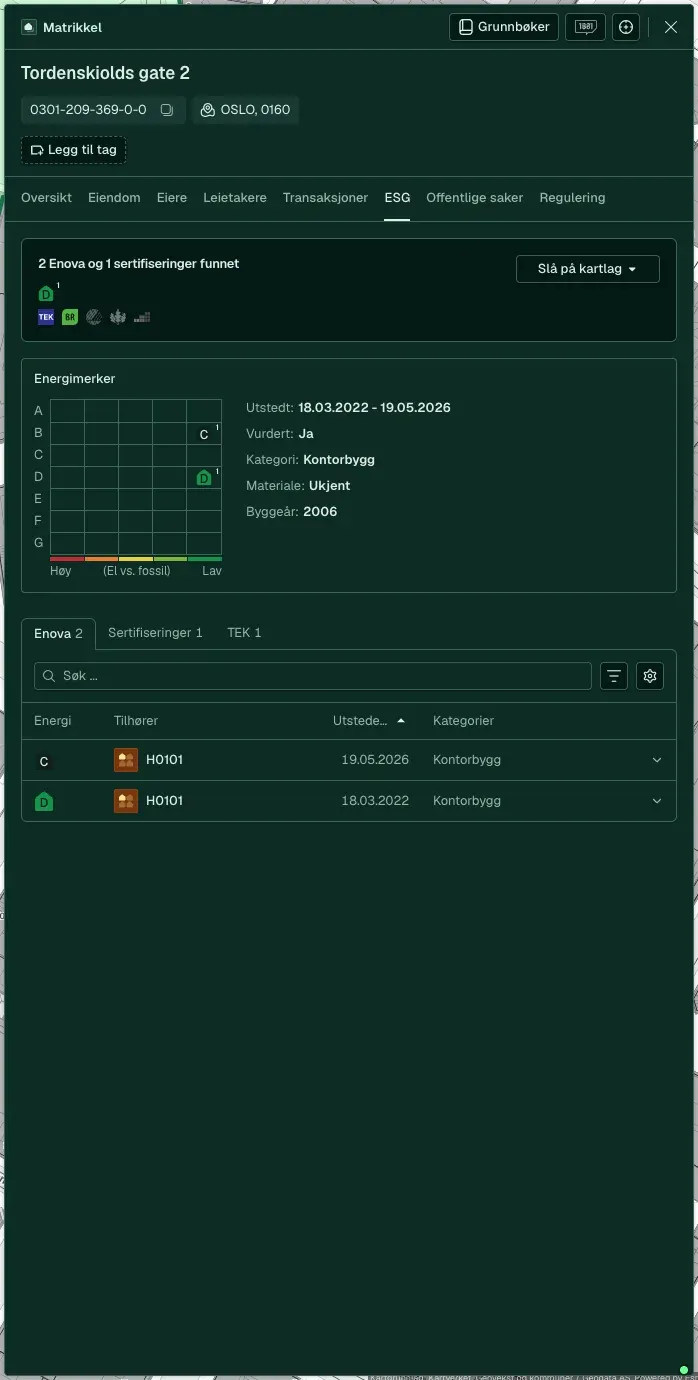Screen dimensions: 698x1380
Task: Select the C marker in energy grid
Action: (204, 434)
